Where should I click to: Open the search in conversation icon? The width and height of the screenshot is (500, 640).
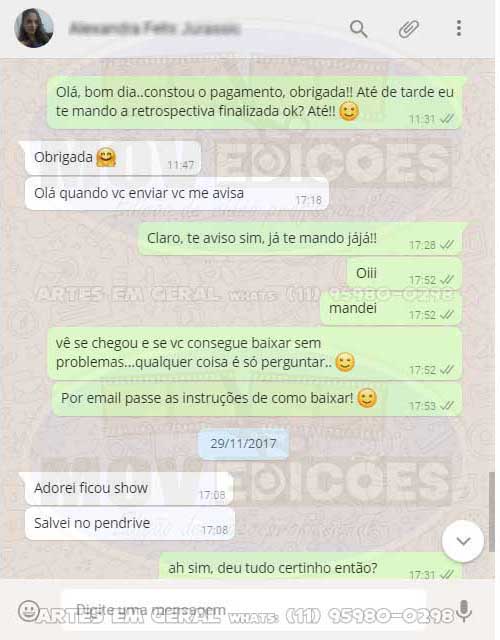point(358,29)
